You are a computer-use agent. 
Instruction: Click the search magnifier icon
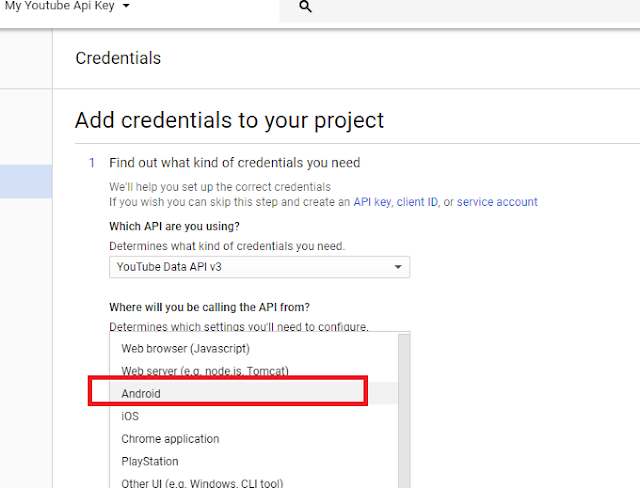tap(306, 7)
